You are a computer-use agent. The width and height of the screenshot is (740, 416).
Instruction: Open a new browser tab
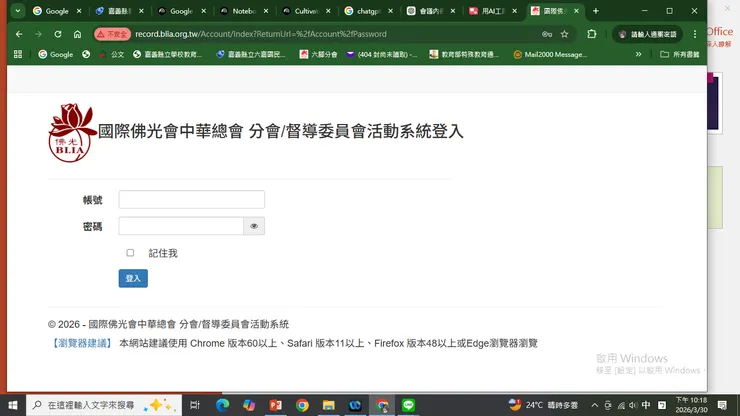coord(596,11)
